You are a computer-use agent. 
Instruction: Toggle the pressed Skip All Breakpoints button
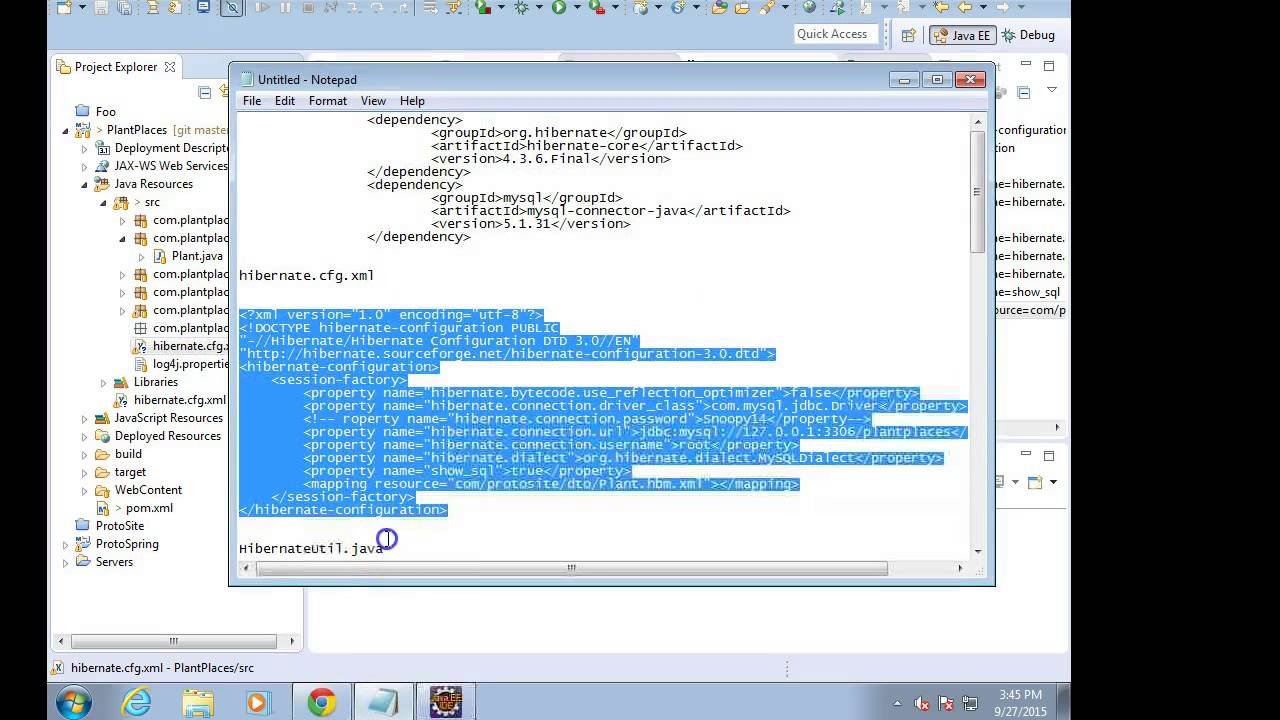tap(232, 8)
